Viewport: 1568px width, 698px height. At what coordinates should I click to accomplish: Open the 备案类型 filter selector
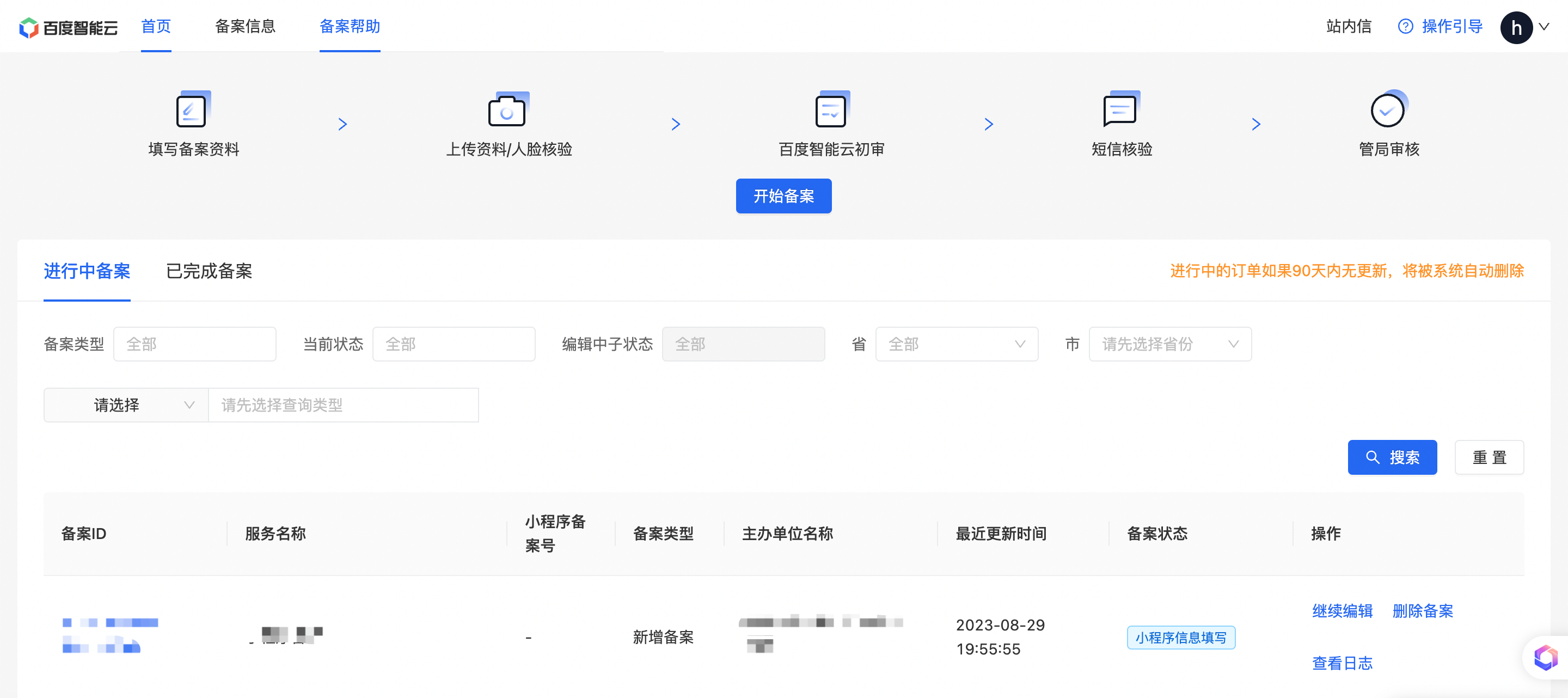tap(194, 344)
